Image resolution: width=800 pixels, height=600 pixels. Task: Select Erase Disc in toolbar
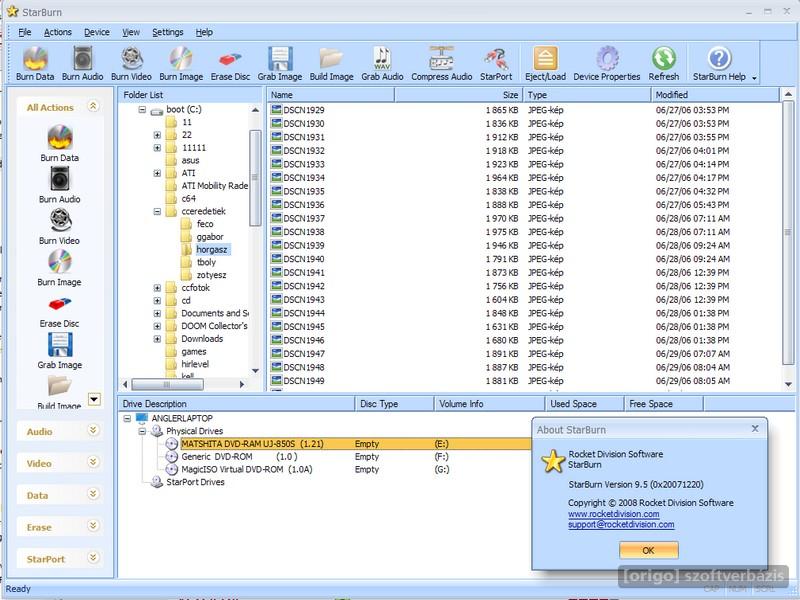[x=230, y=64]
